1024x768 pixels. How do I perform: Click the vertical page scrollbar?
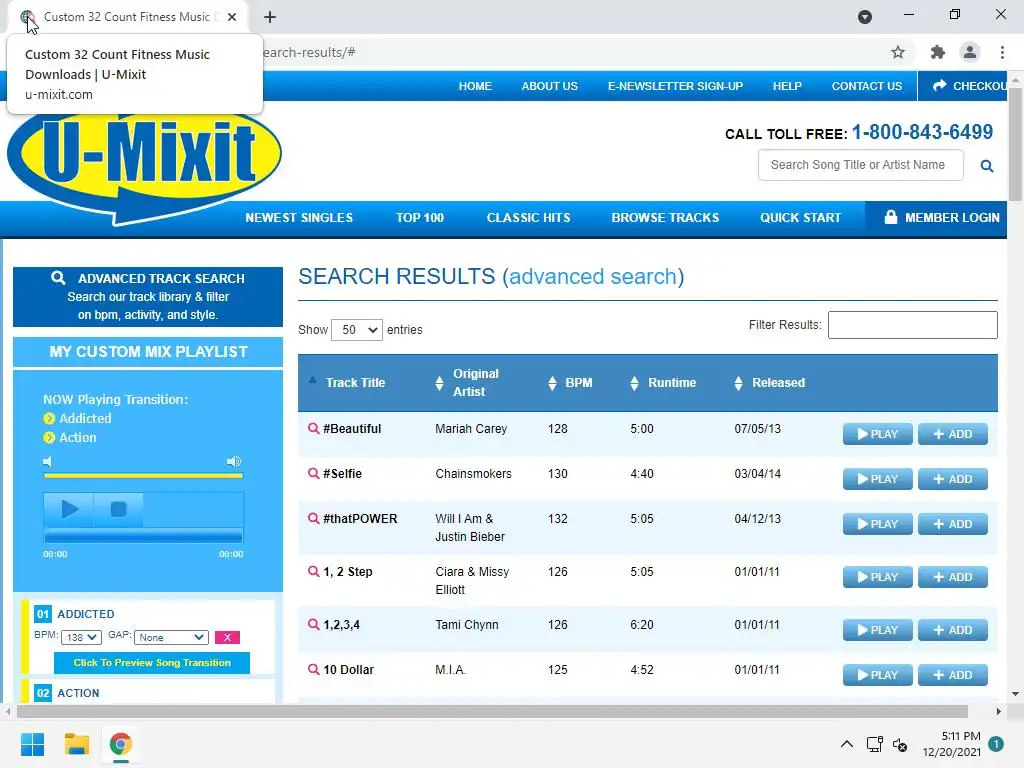coord(1015,144)
